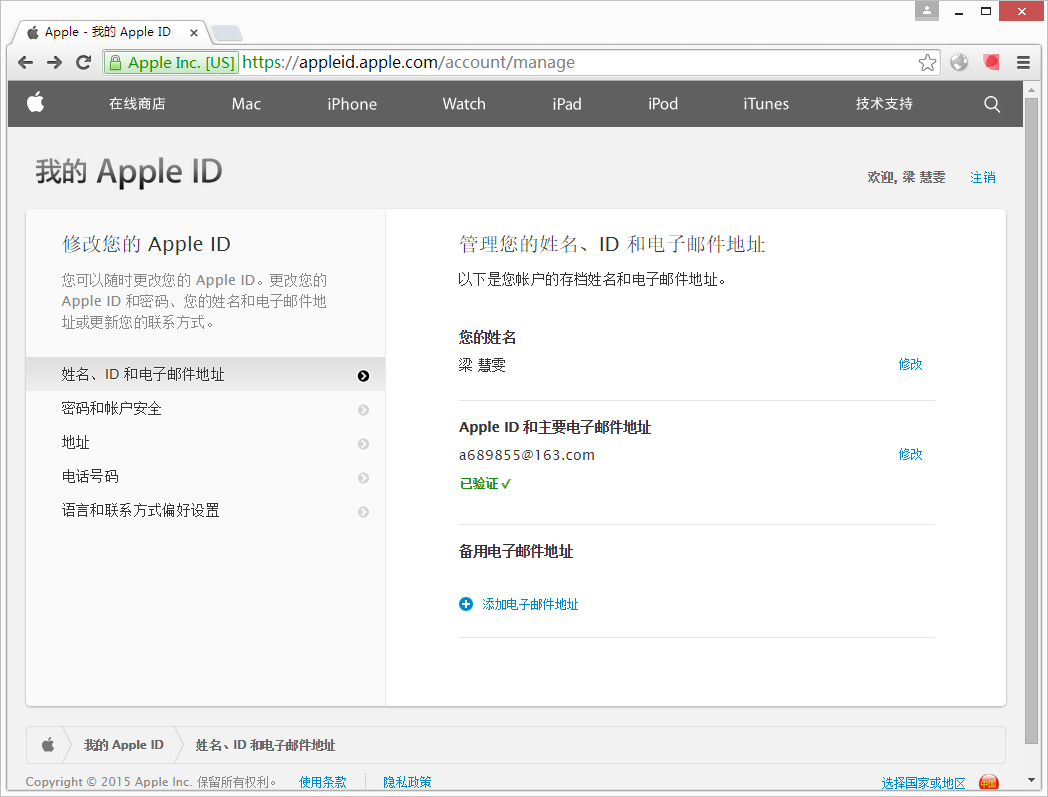Image resolution: width=1048 pixels, height=797 pixels.
Task: Open iTunes in the nav bar
Action: point(766,104)
